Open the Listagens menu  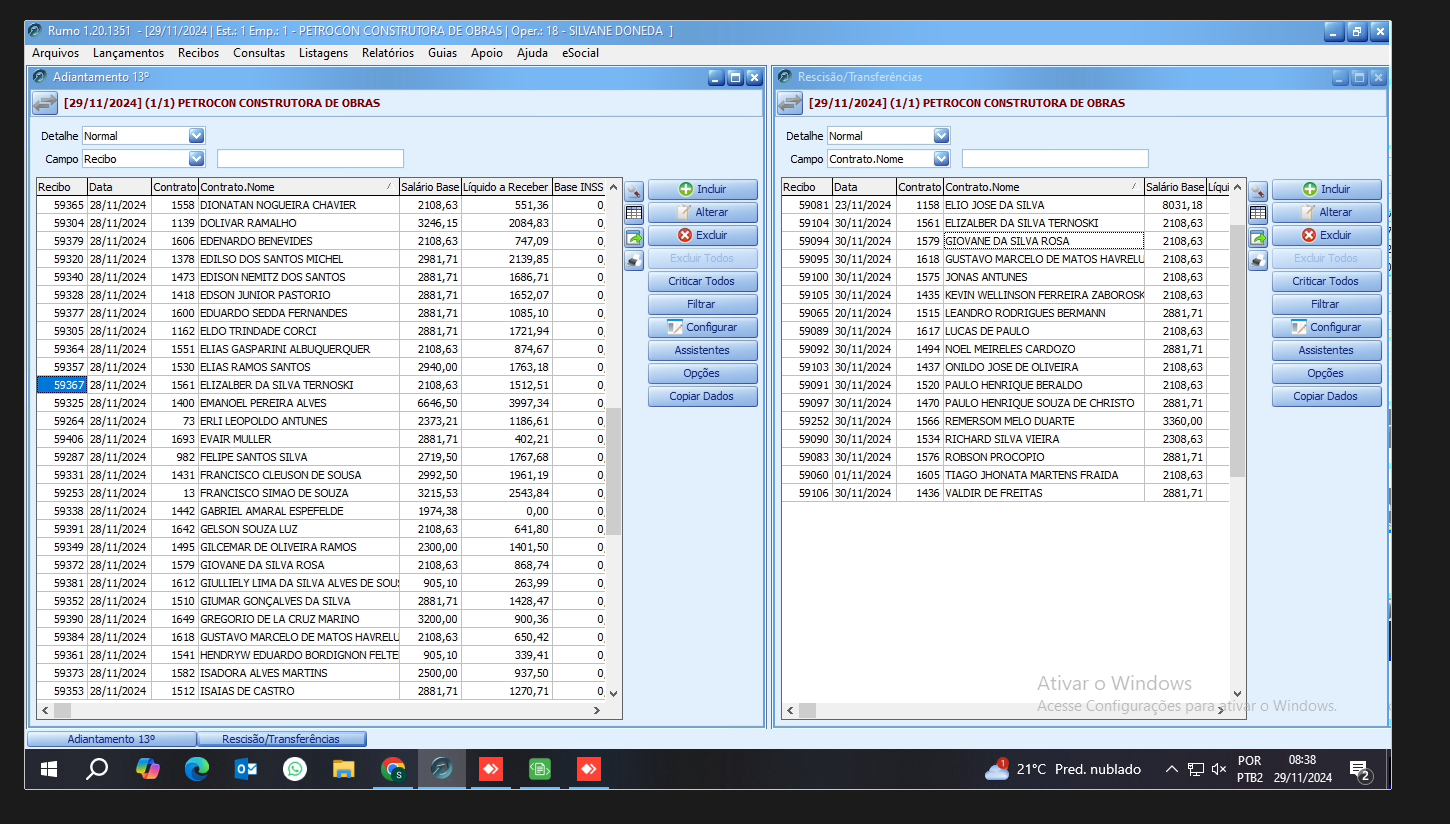coord(323,53)
